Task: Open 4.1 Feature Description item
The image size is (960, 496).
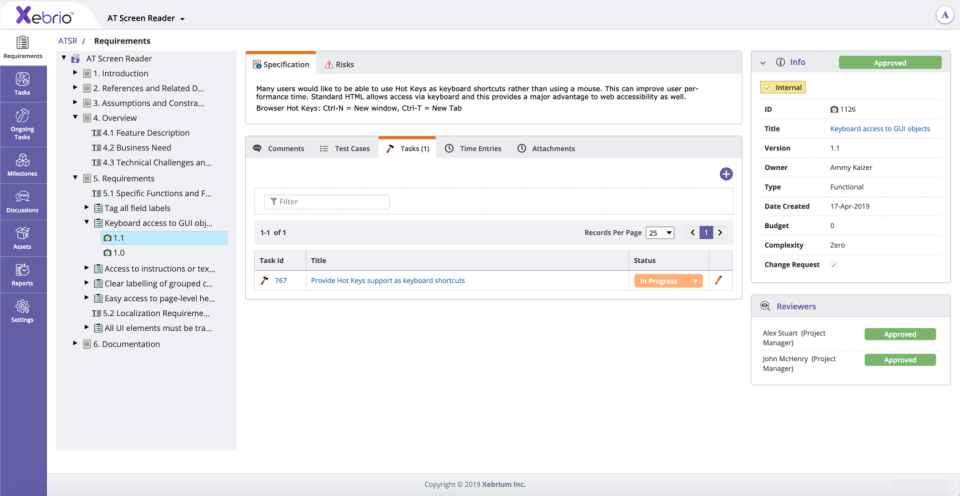Action: tap(146, 133)
